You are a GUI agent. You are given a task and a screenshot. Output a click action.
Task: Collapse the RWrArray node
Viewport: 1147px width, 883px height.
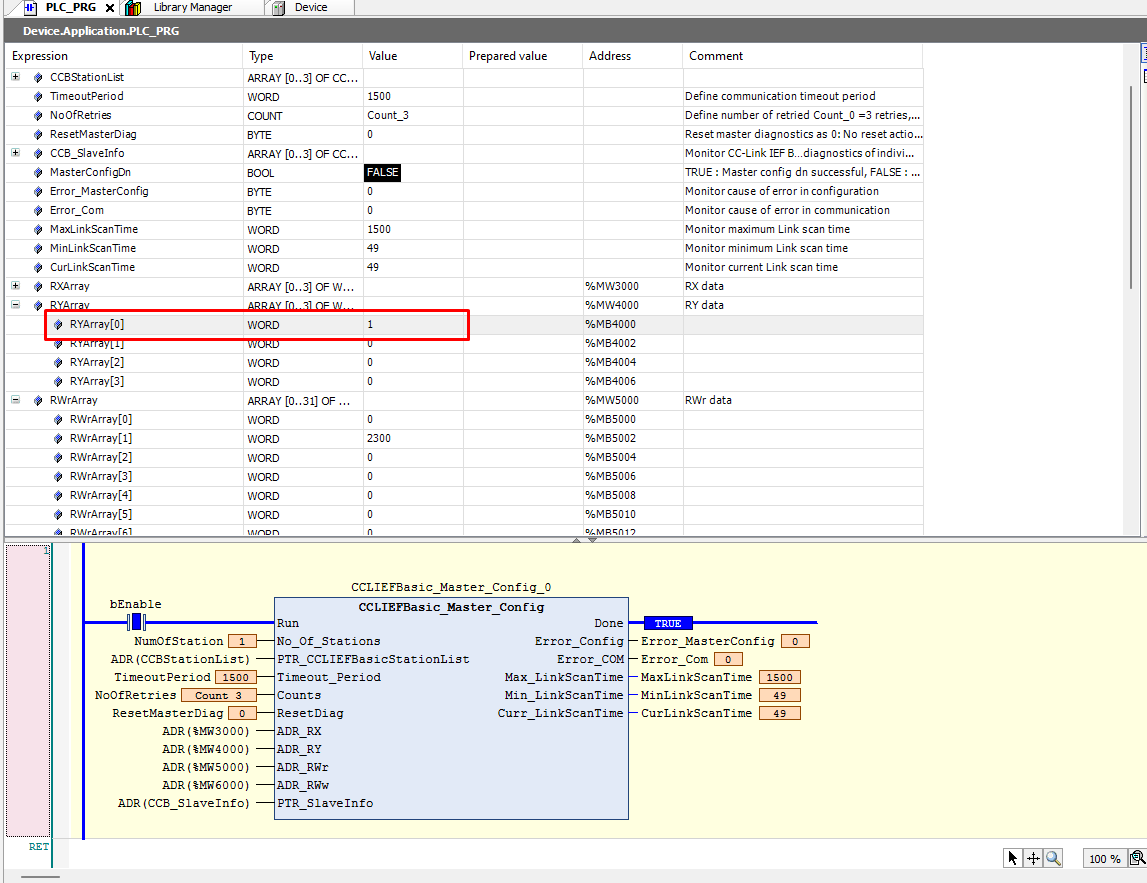pos(15,400)
